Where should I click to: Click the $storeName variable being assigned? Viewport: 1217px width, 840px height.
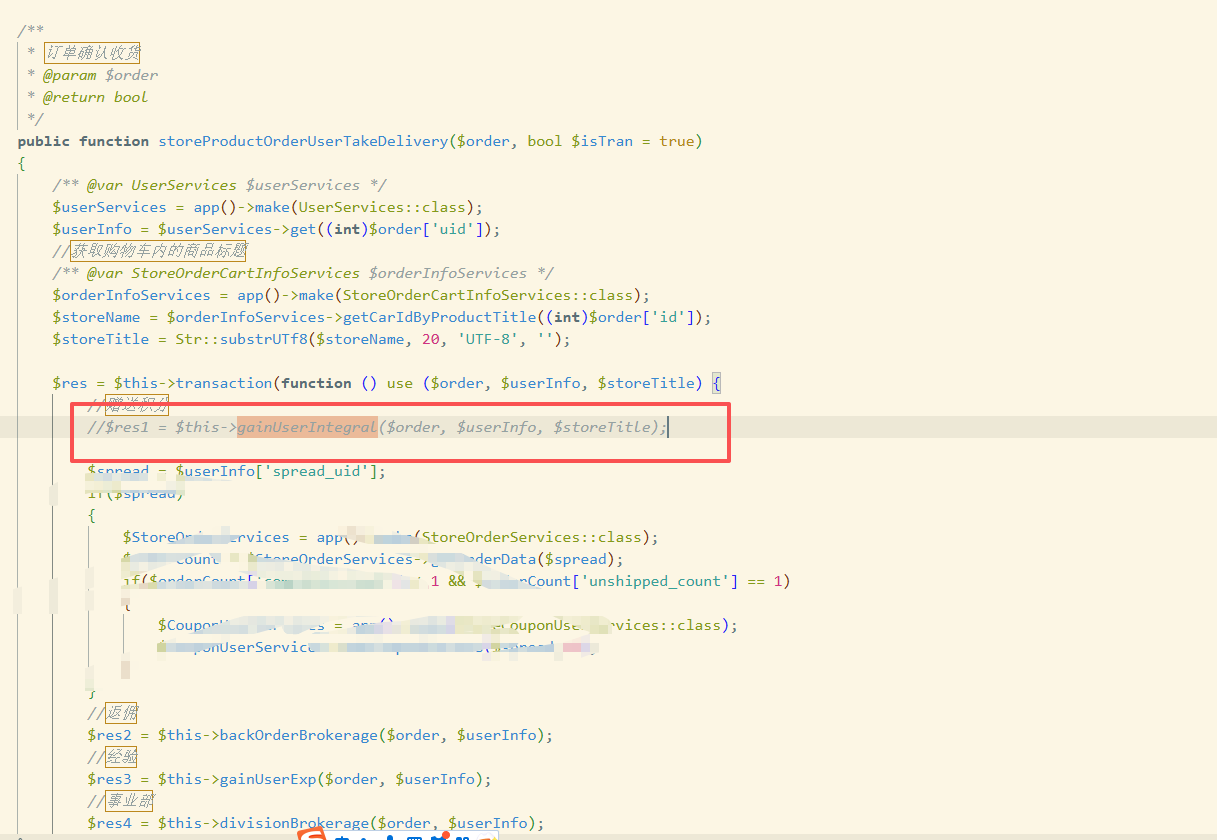click(x=96, y=317)
